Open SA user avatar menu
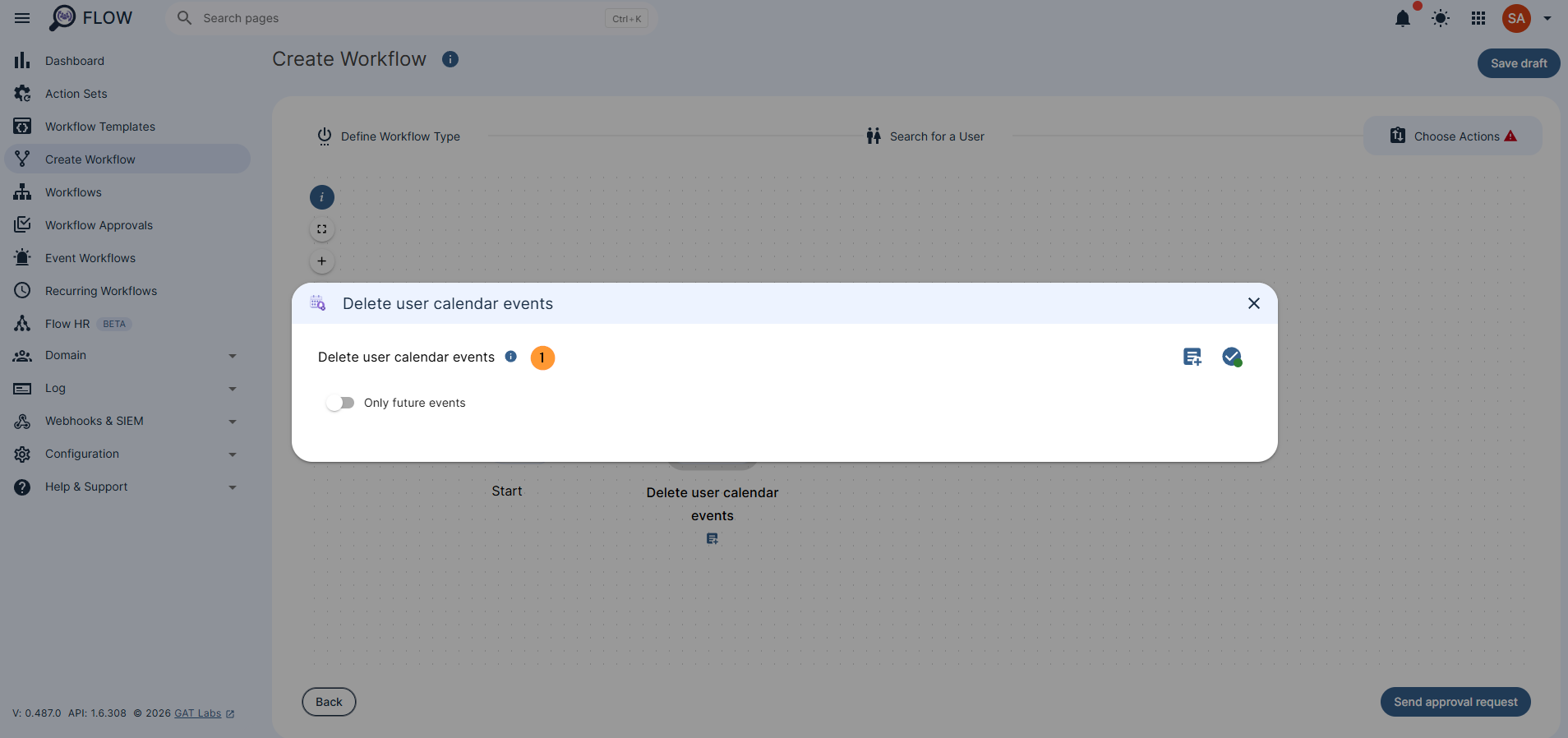 pos(1516,18)
